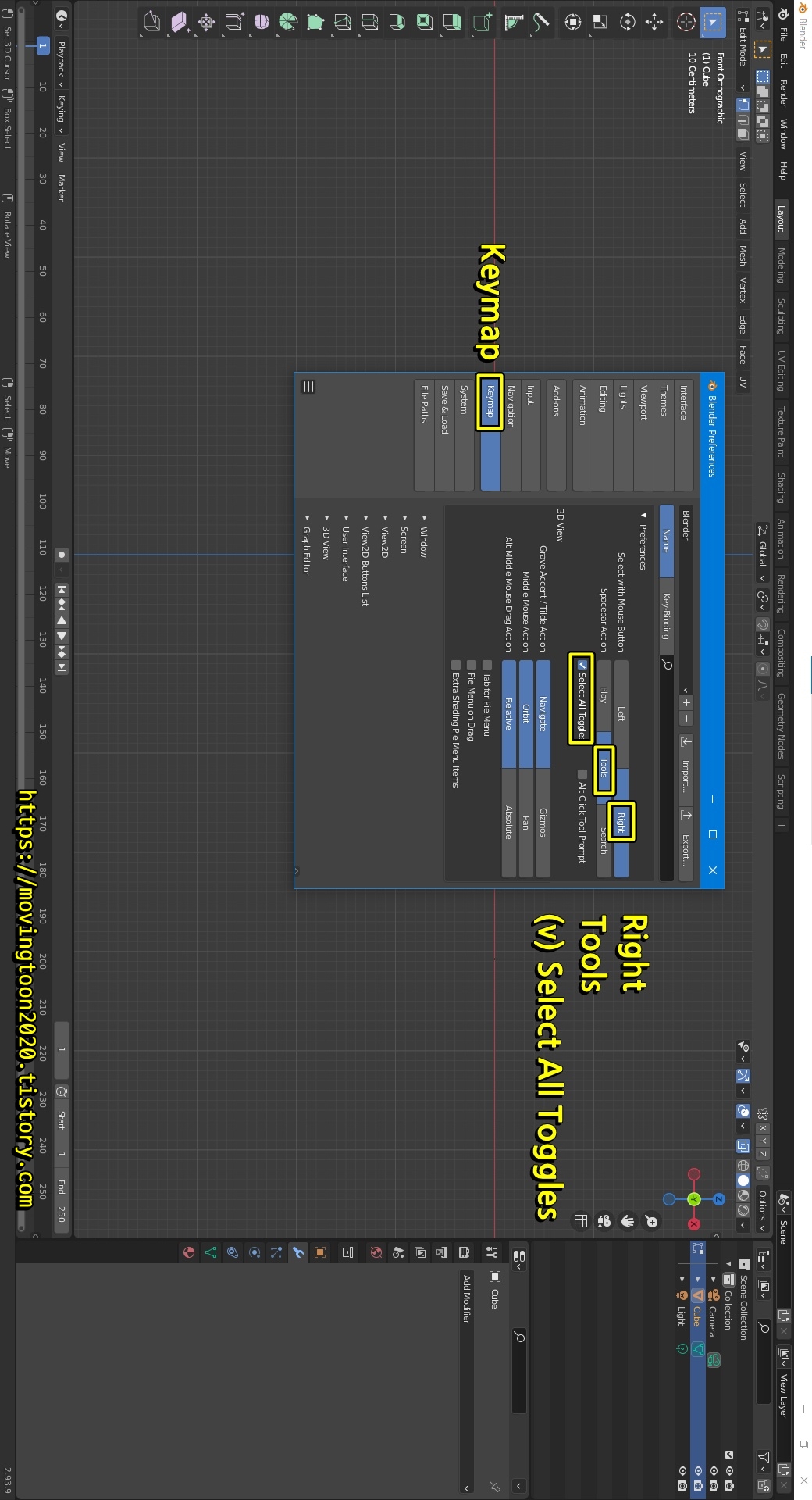
Task: Select the Rip Region tool
Action: (152, 22)
